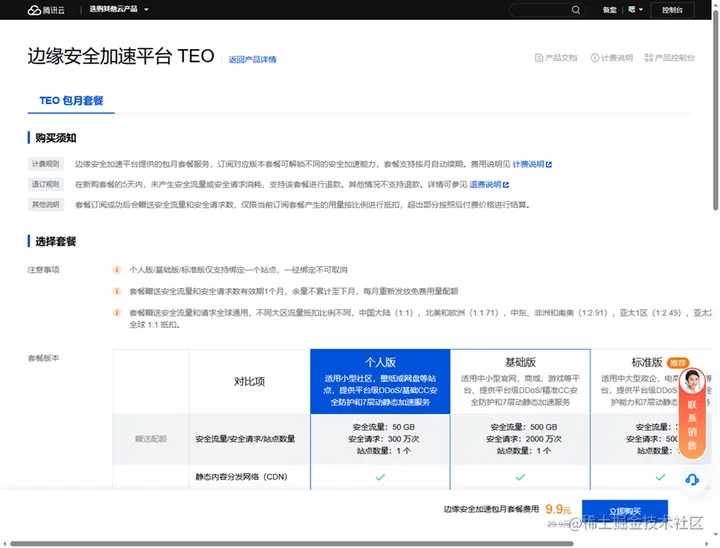Click the 产品文档 document icon
720x548 pixels.
coord(539,58)
